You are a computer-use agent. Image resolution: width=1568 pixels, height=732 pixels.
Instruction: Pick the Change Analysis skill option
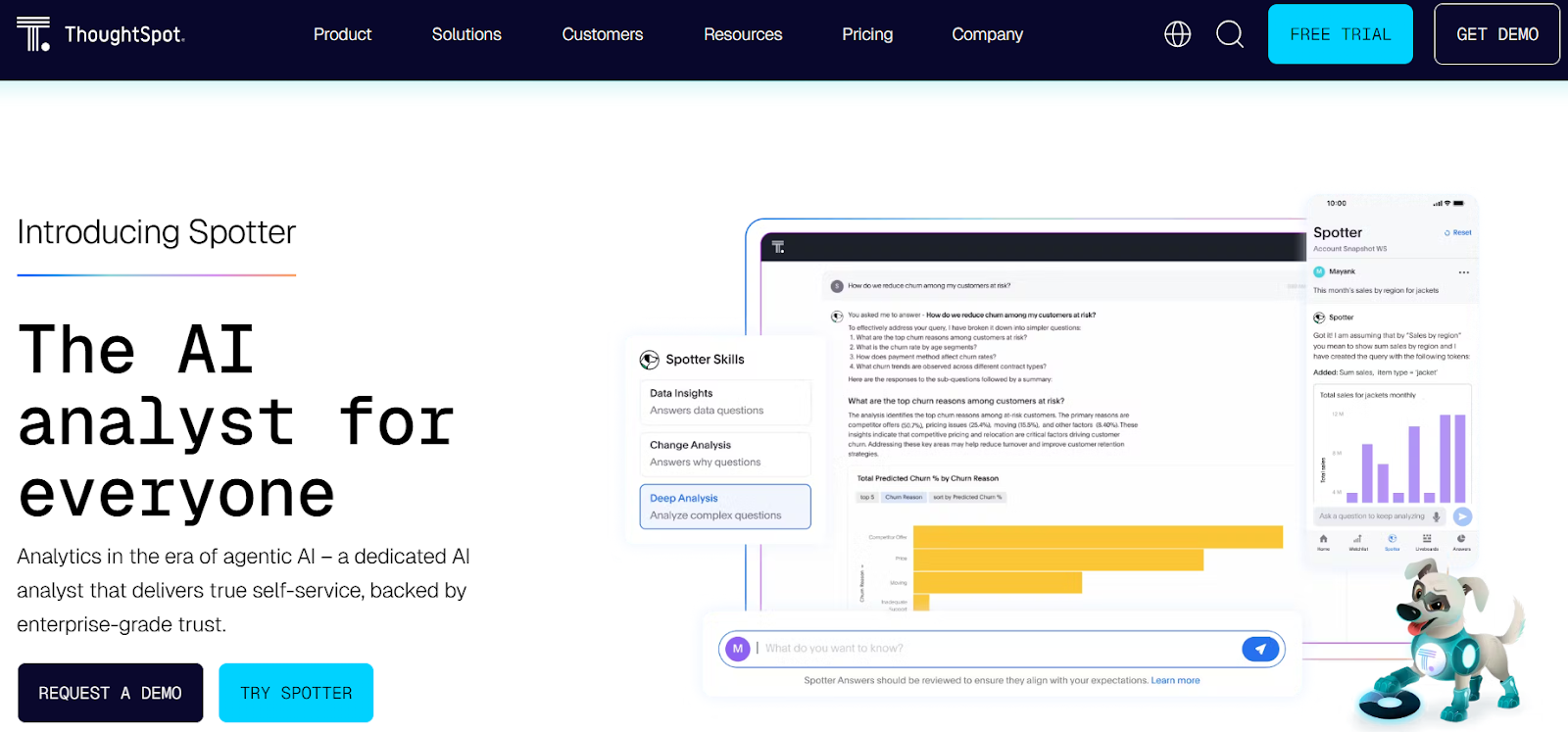point(724,454)
